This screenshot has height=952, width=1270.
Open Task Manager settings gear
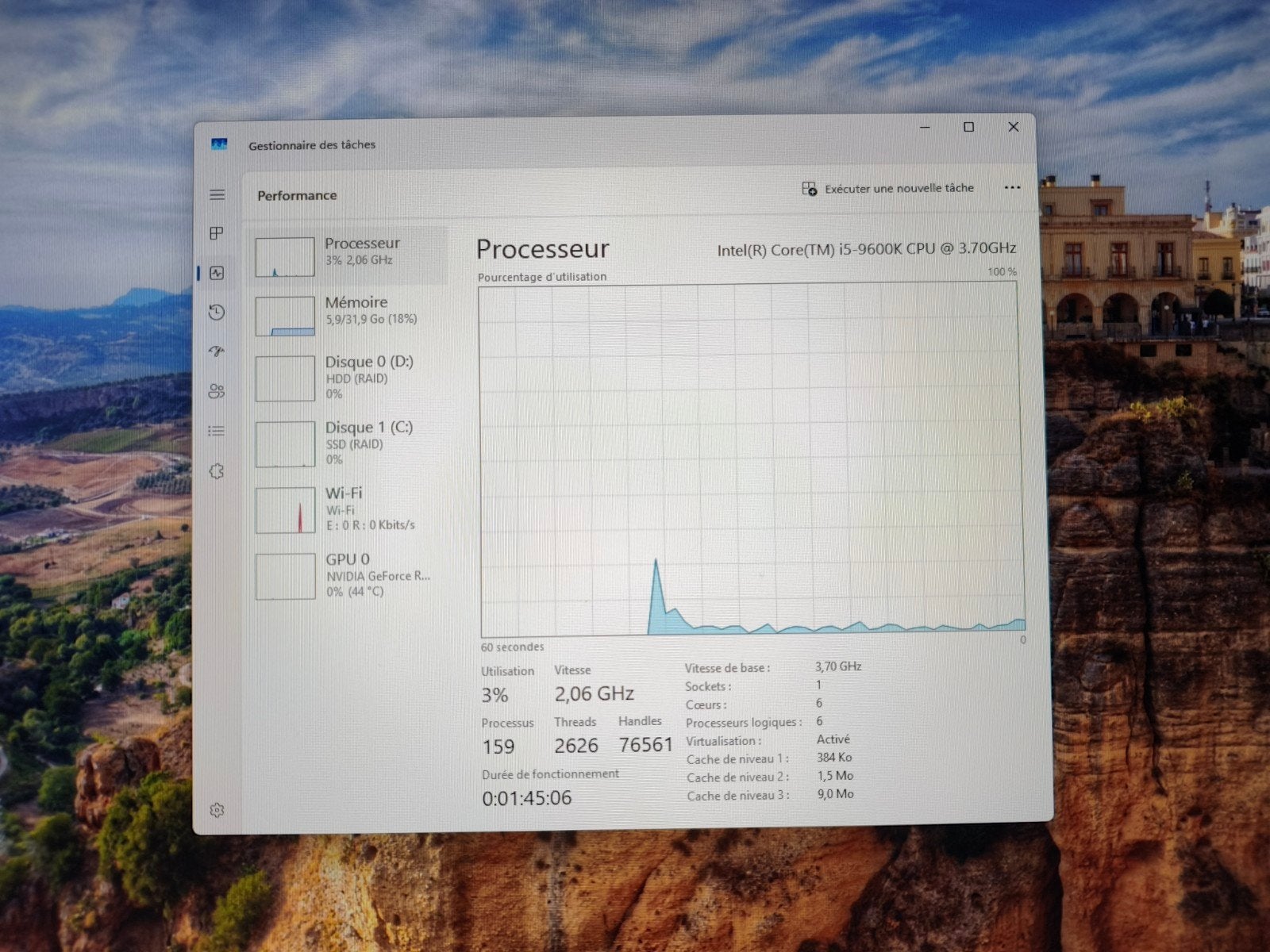click(217, 810)
